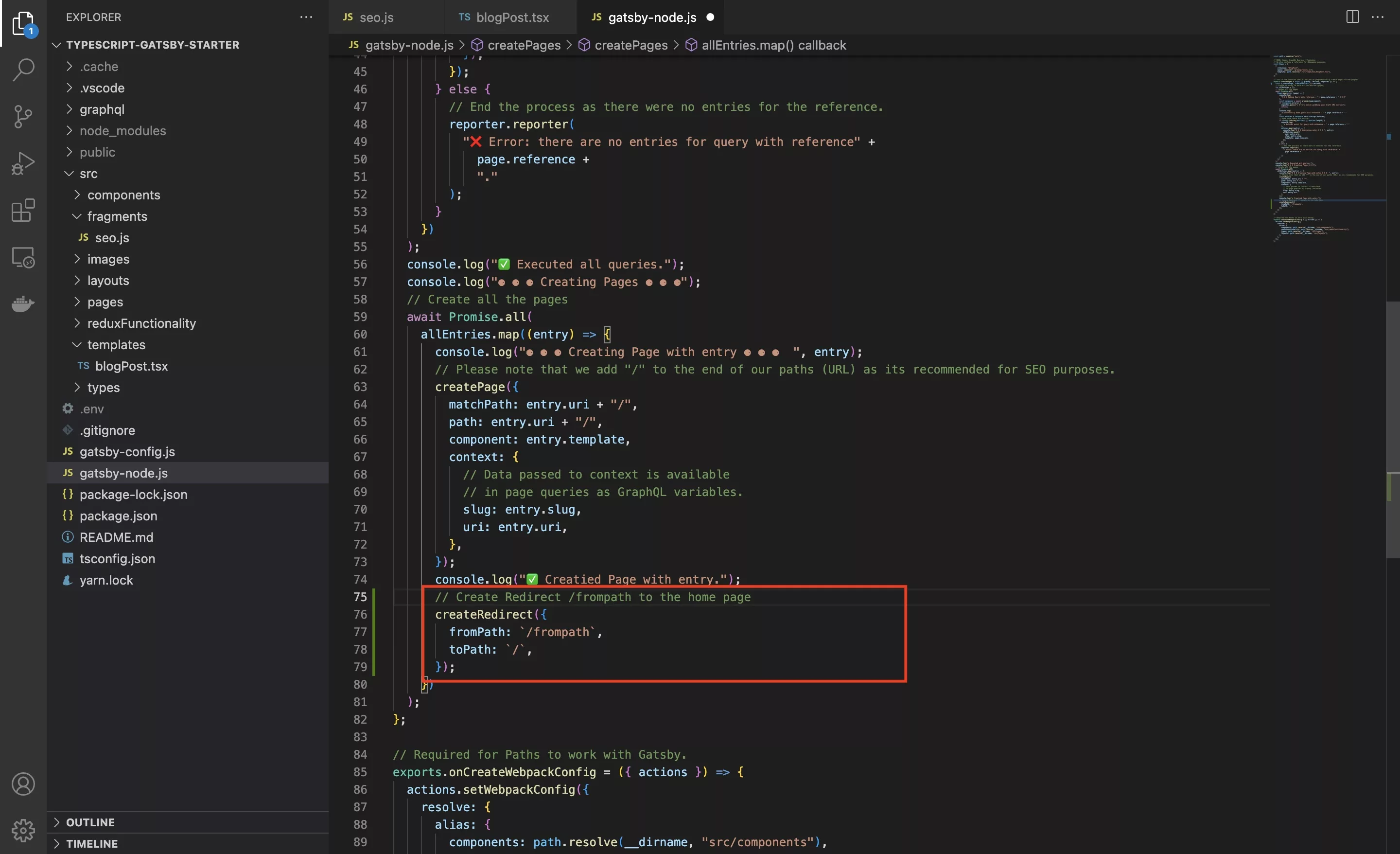Viewport: 1400px width, 854px height.
Task: Open the Accounts menu
Action: (x=23, y=783)
